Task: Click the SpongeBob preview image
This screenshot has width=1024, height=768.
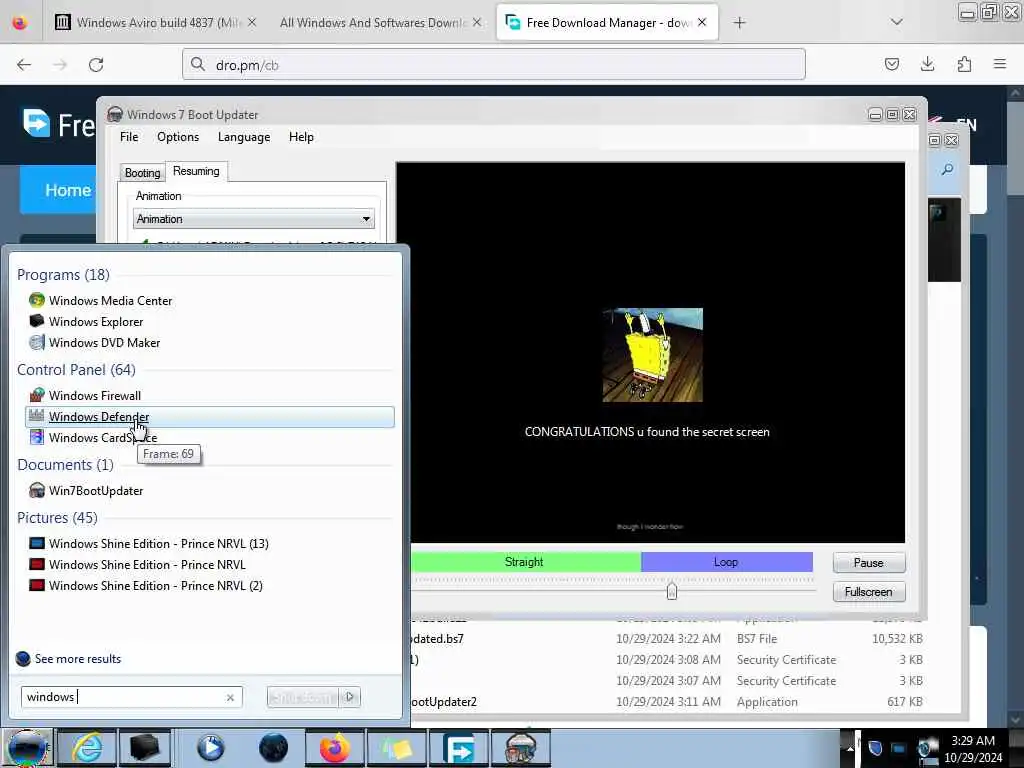Action: click(652, 355)
